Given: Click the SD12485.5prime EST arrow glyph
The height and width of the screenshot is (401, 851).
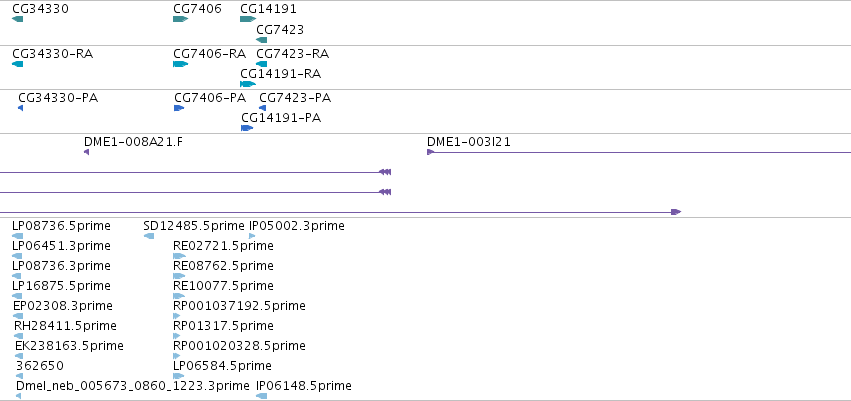Looking at the screenshot, I should 149,236.
